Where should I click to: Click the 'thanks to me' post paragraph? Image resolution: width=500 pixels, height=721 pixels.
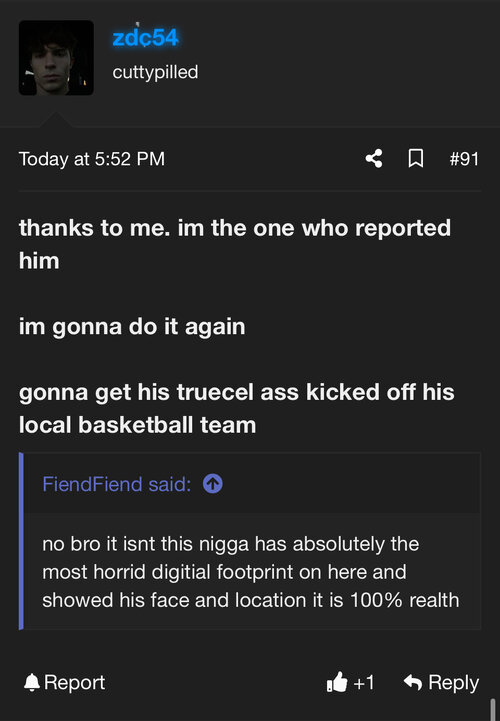pyautogui.click(x=235, y=244)
